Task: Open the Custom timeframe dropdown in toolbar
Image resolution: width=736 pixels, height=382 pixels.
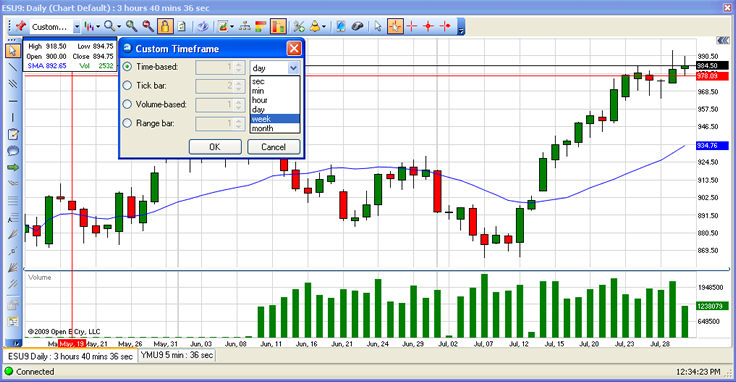Action: pos(77,27)
